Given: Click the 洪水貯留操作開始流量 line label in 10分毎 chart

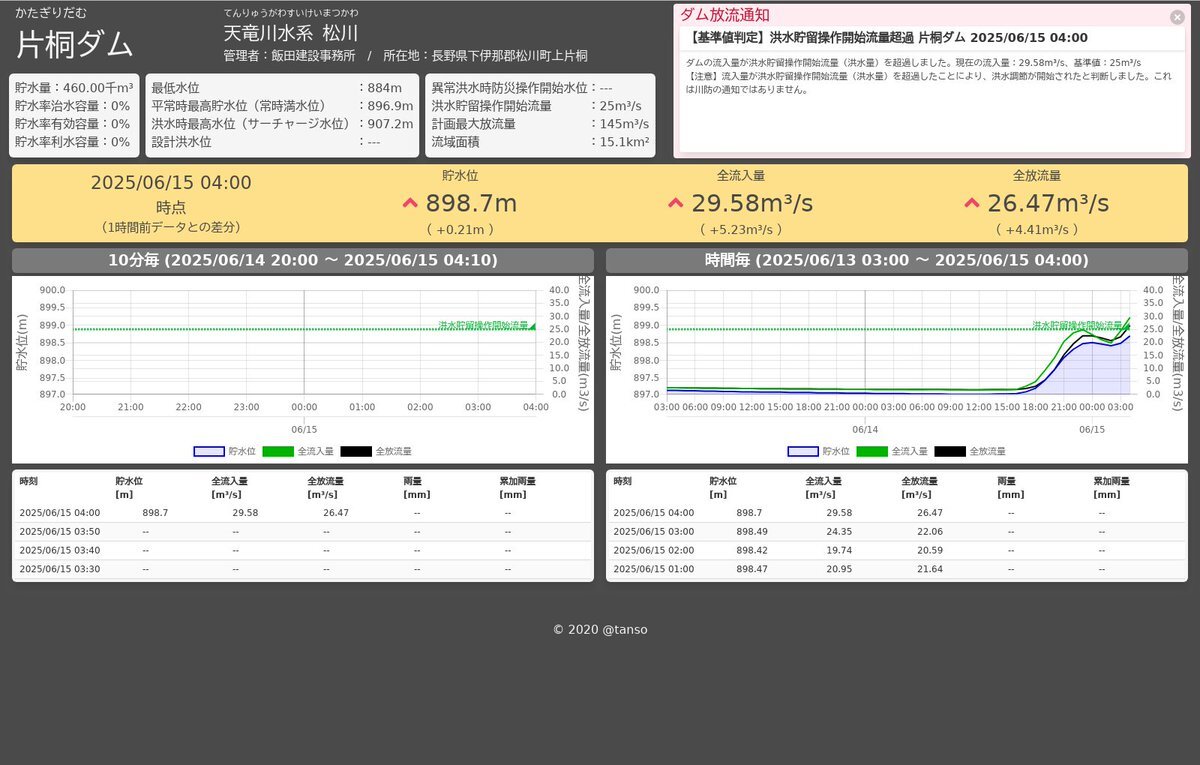Looking at the screenshot, I should [x=484, y=325].
